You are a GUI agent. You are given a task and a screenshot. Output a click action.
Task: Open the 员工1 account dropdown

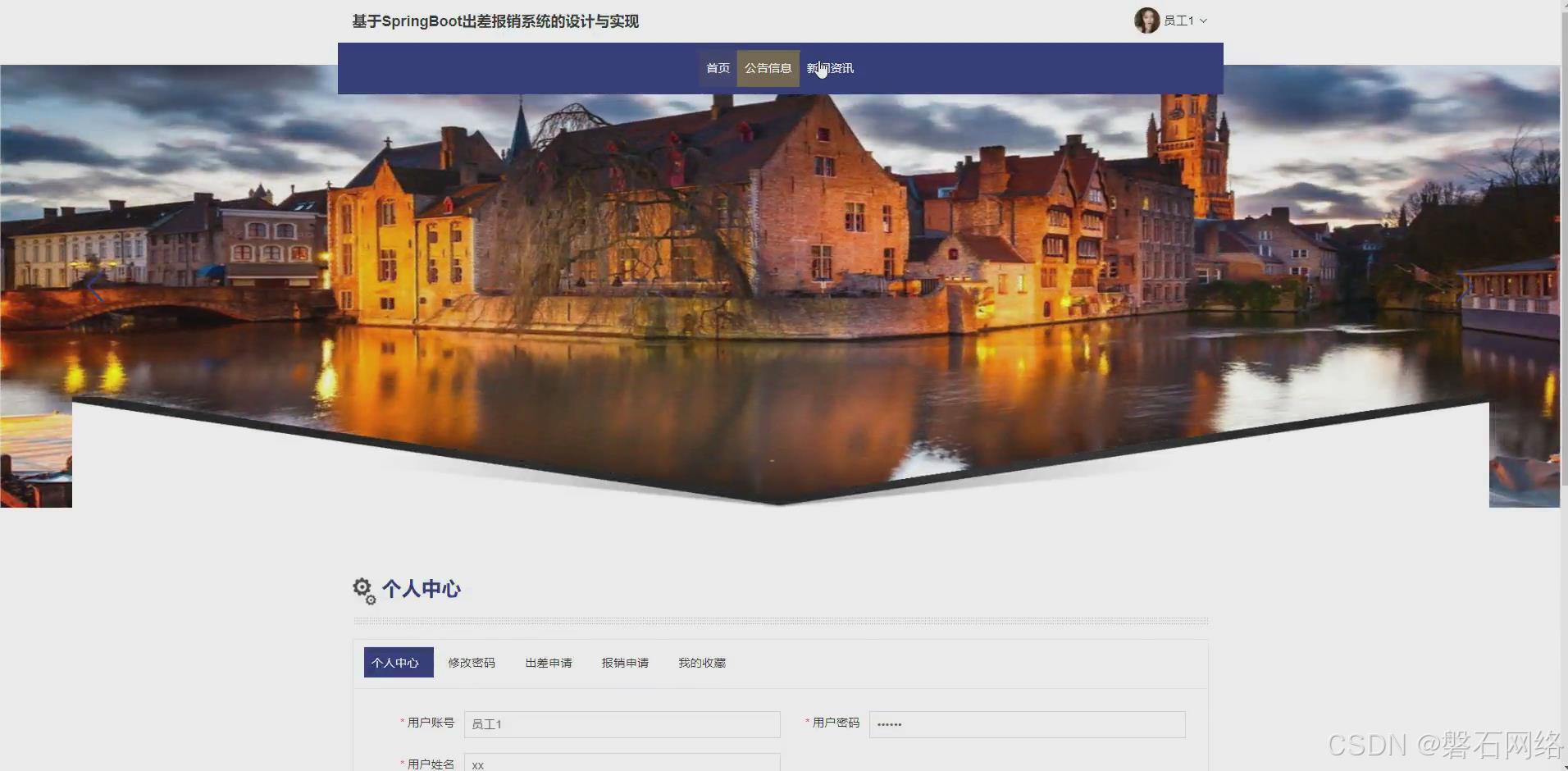click(x=1181, y=20)
